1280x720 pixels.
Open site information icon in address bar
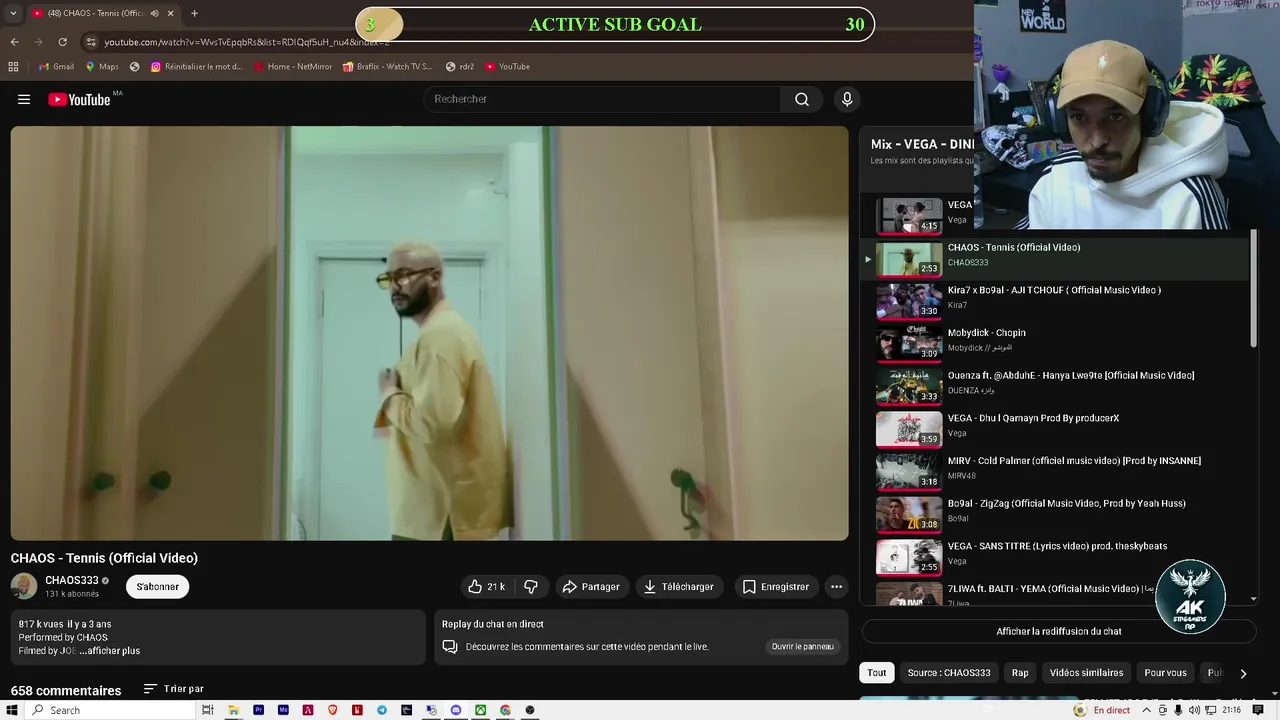[x=91, y=42]
